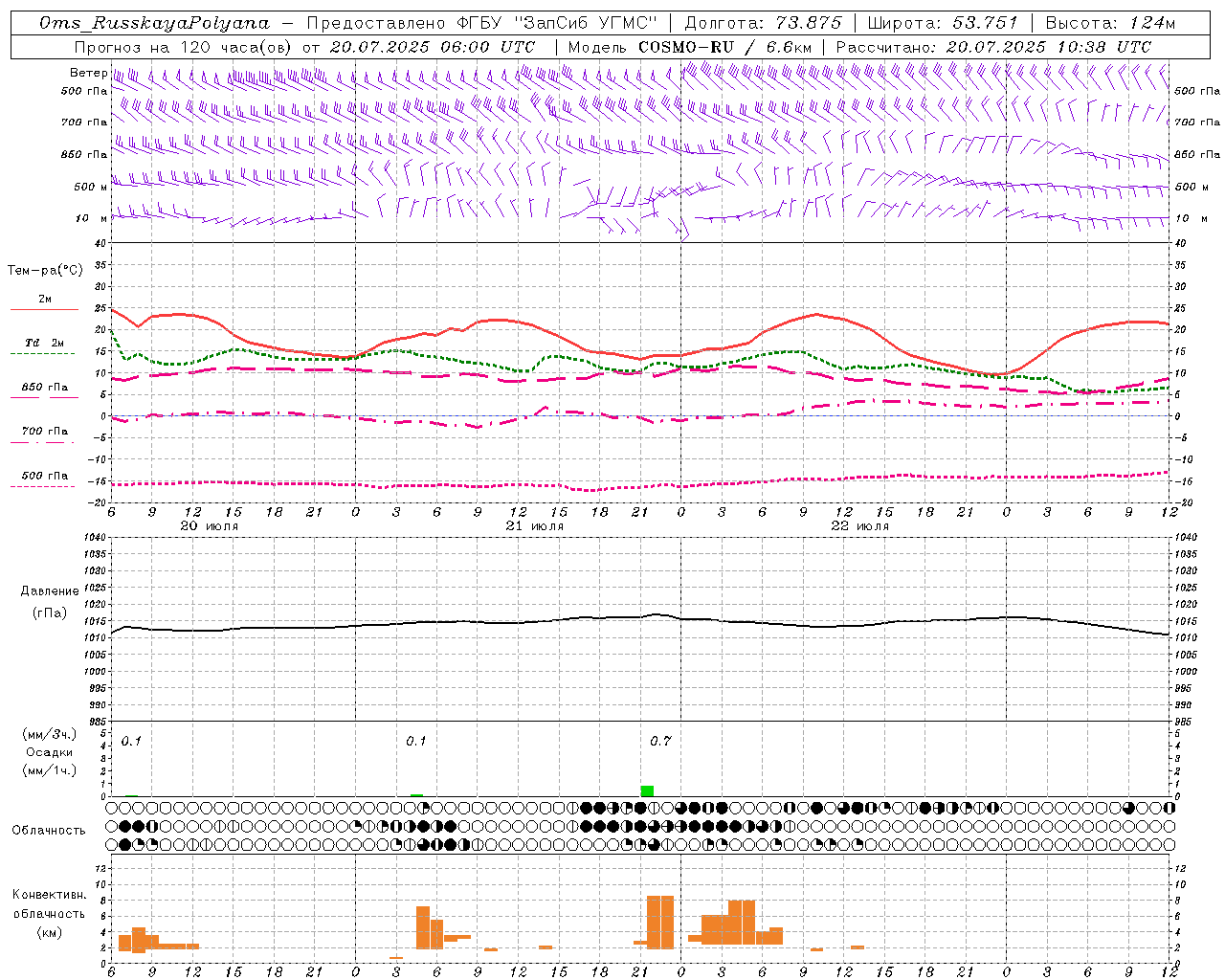Click the 0.7 precipitation value
The height and width of the screenshot is (980, 1225).
(x=660, y=741)
